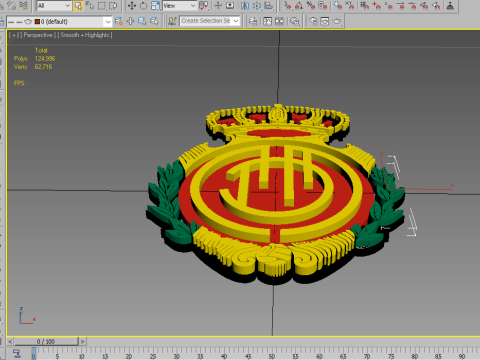Screen dimensions: 480x360
Task: Open the All selection filter dropdown
Action: 54,6
